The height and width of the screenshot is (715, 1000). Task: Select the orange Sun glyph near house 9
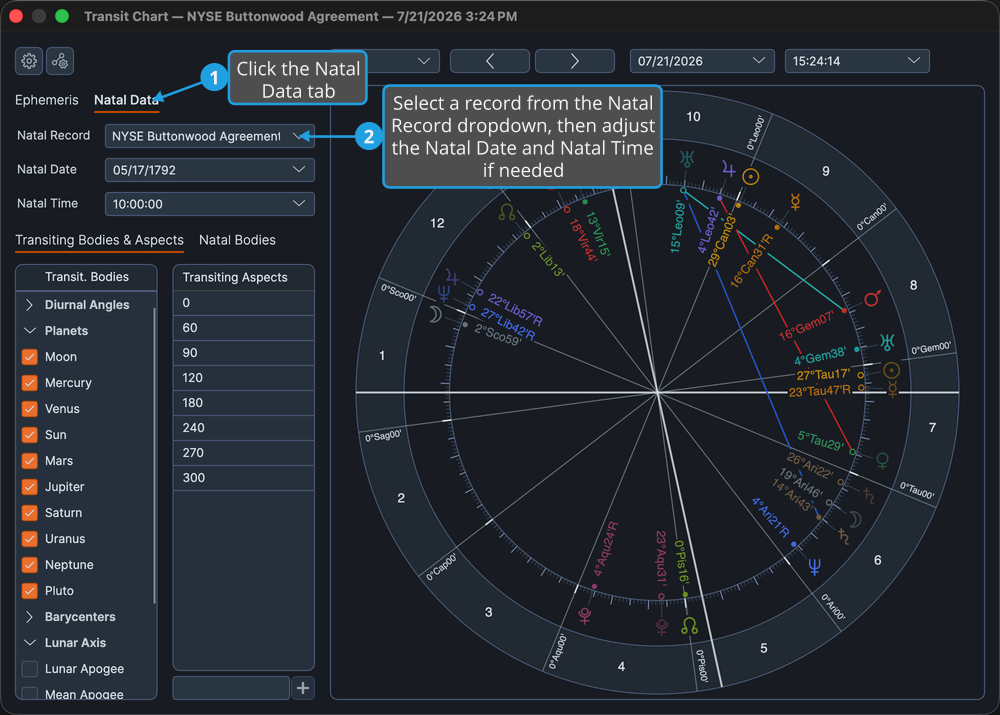click(x=751, y=177)
